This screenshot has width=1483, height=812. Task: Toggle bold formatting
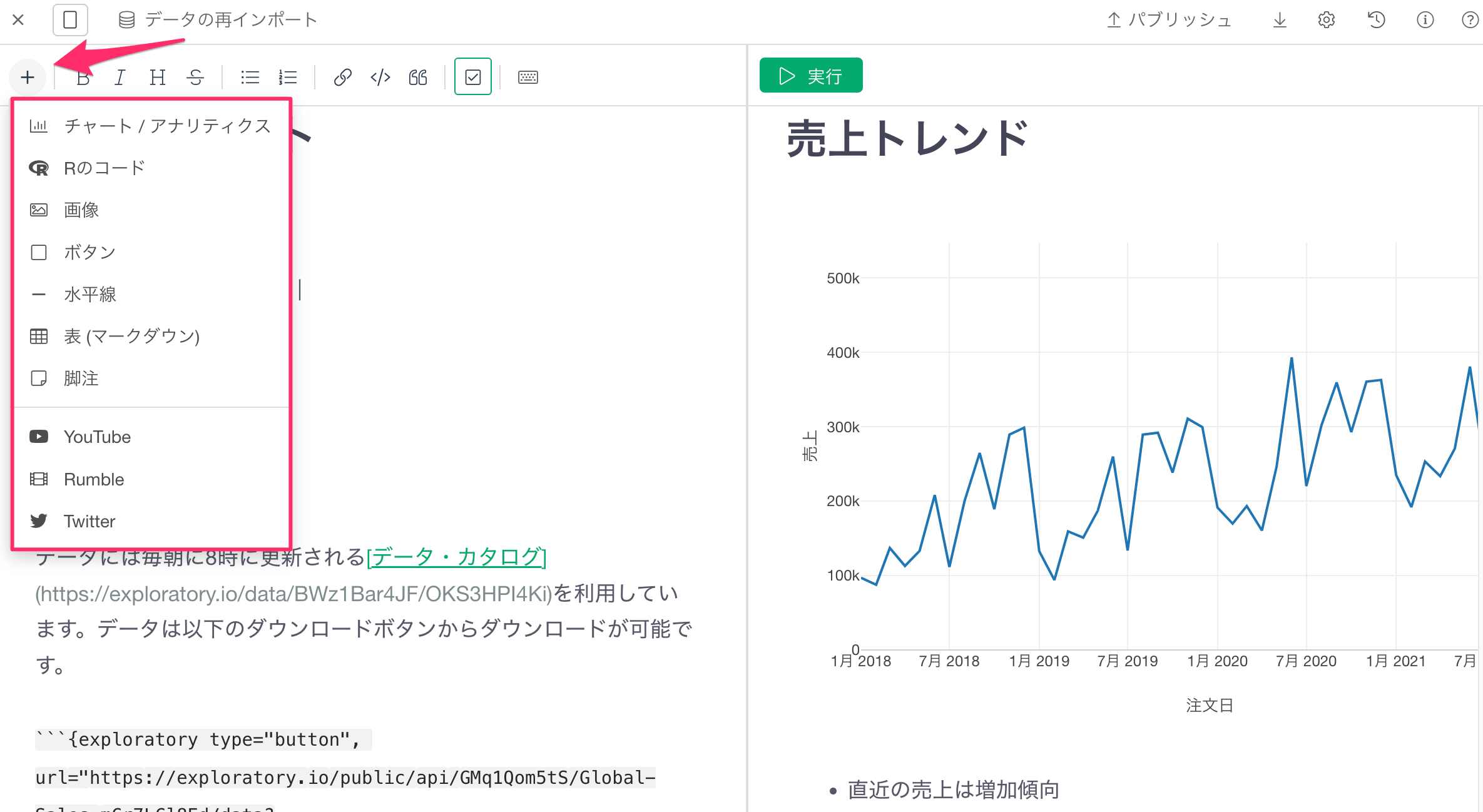pyautogui.click(x=83, y=78)
